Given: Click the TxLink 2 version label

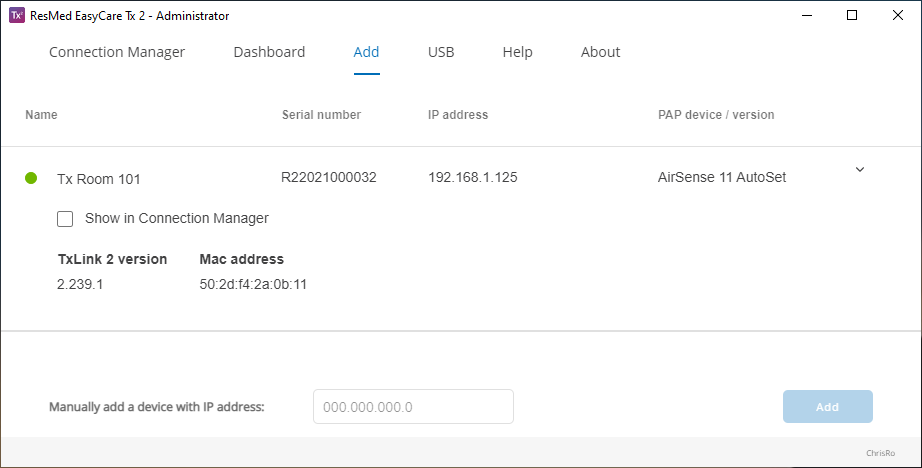Looking at the screenshot, I should [x=112, y=259].
